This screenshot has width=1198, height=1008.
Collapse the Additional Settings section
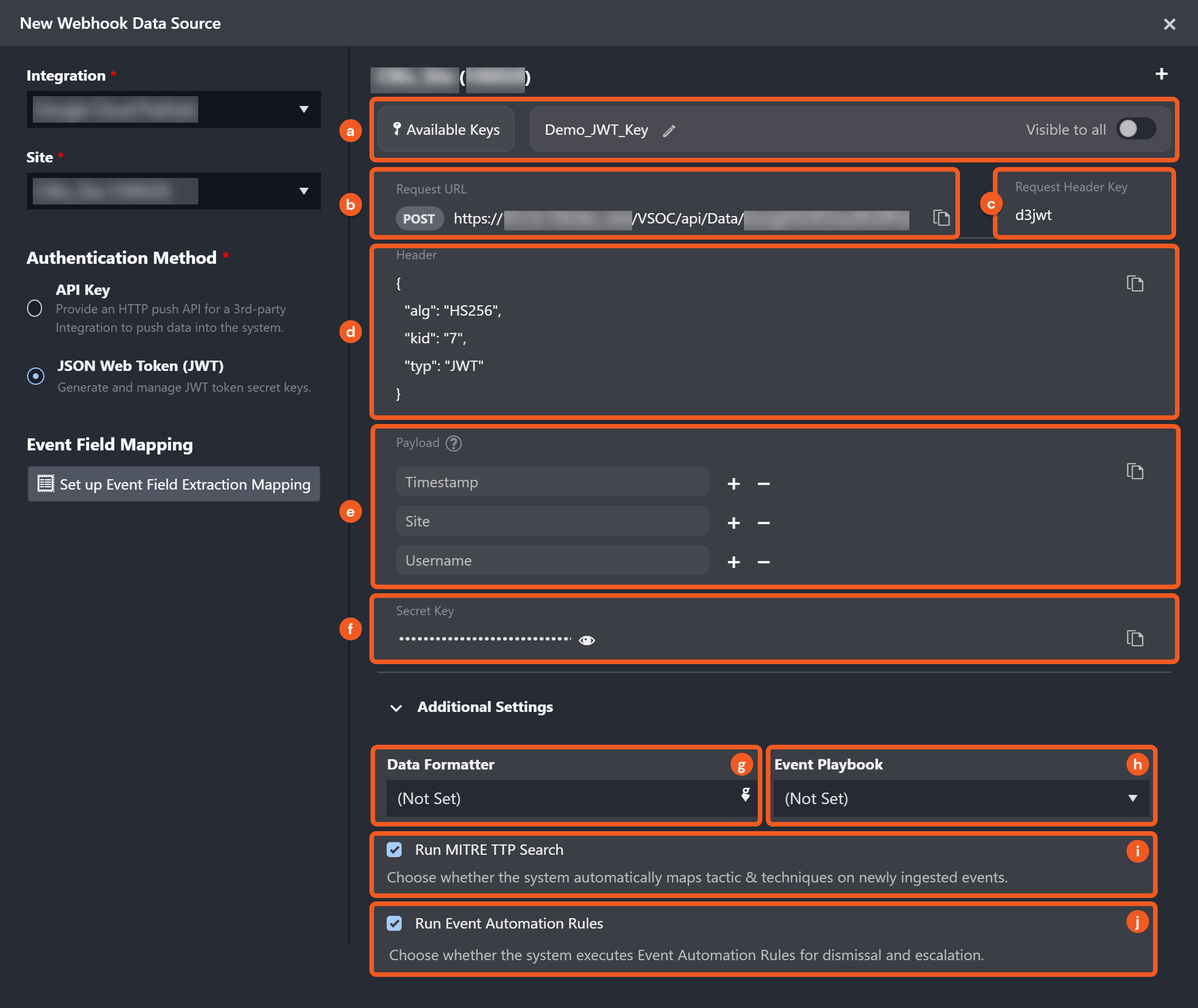tap(395, 707)
